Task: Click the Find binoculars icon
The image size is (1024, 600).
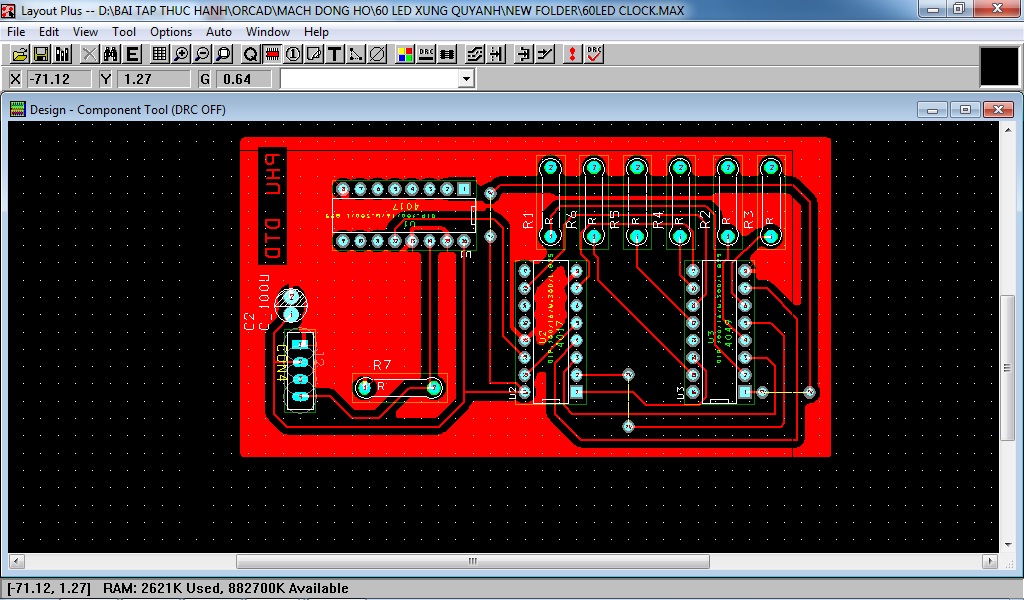Action: 111,54
